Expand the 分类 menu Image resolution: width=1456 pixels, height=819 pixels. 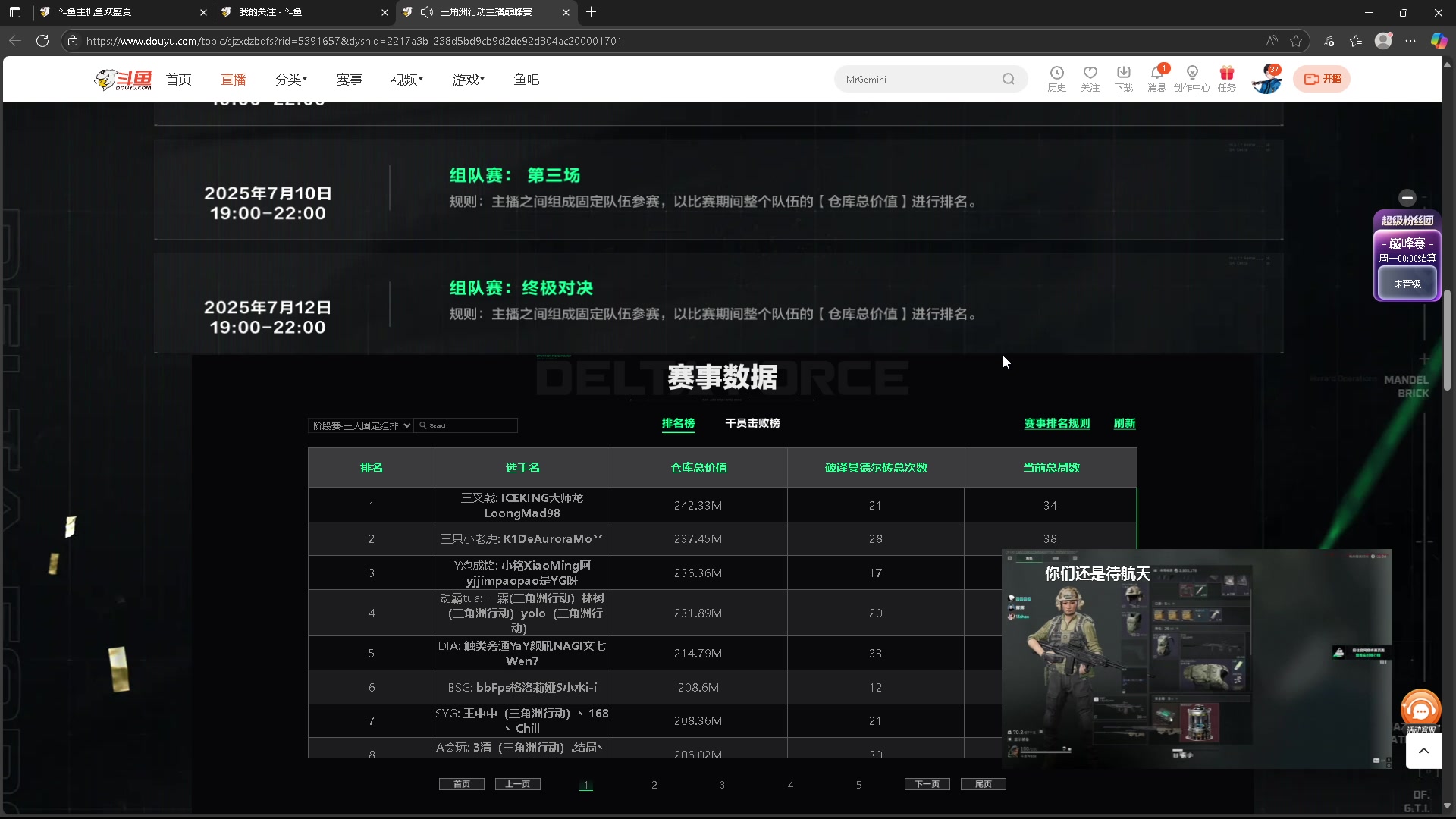[x=291, y=80]
